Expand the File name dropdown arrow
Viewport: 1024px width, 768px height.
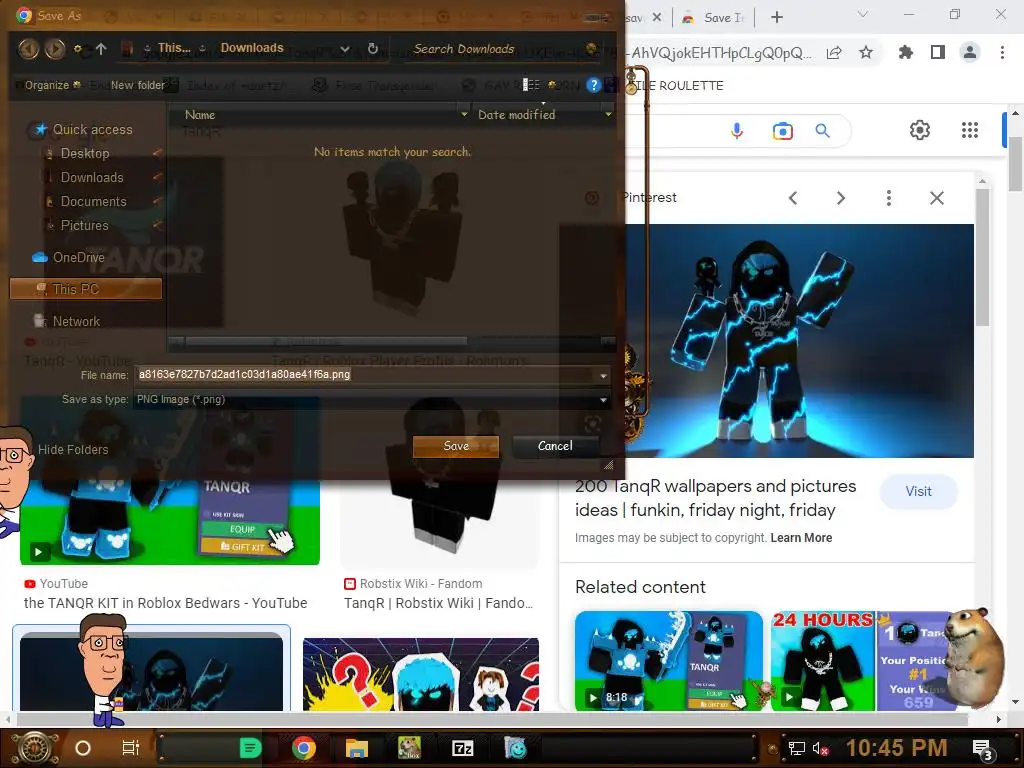(x=603, y=376)
